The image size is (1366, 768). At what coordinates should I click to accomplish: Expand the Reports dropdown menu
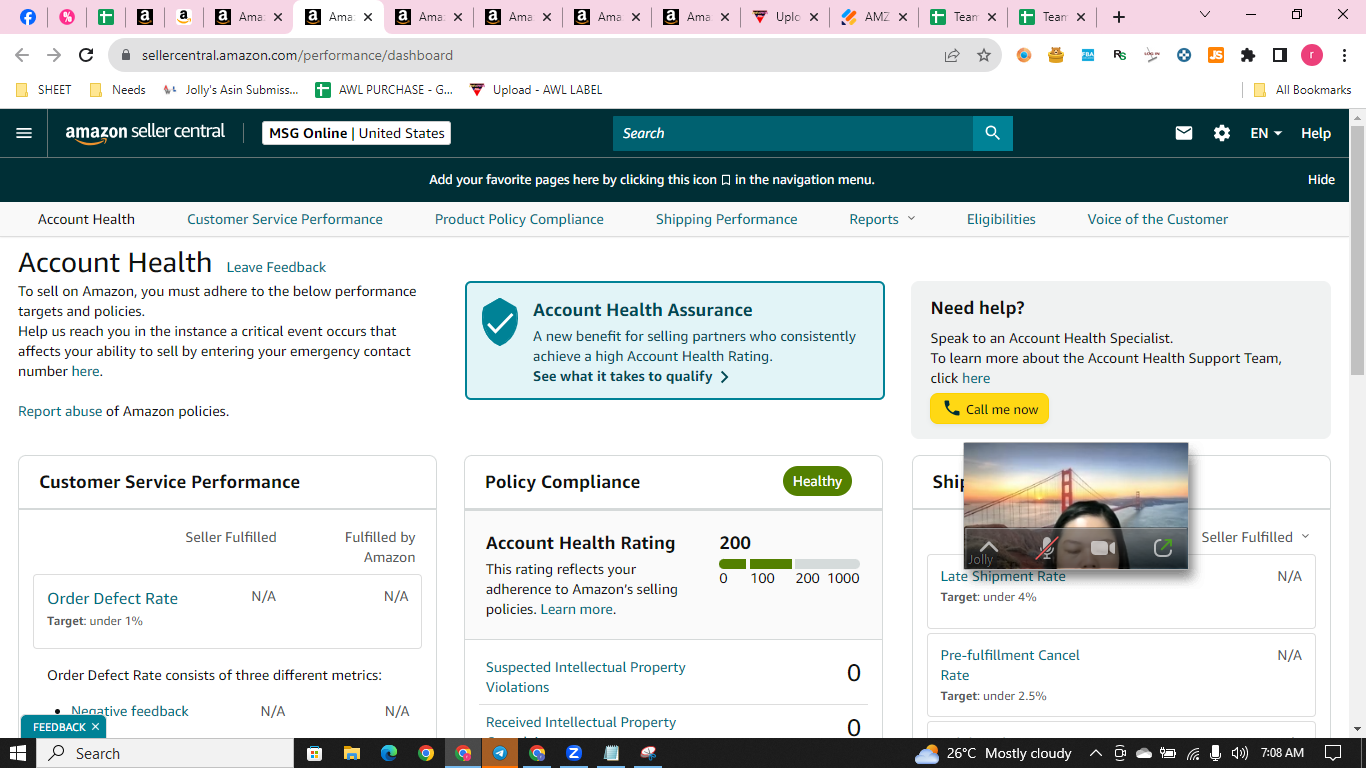point(882,219)
